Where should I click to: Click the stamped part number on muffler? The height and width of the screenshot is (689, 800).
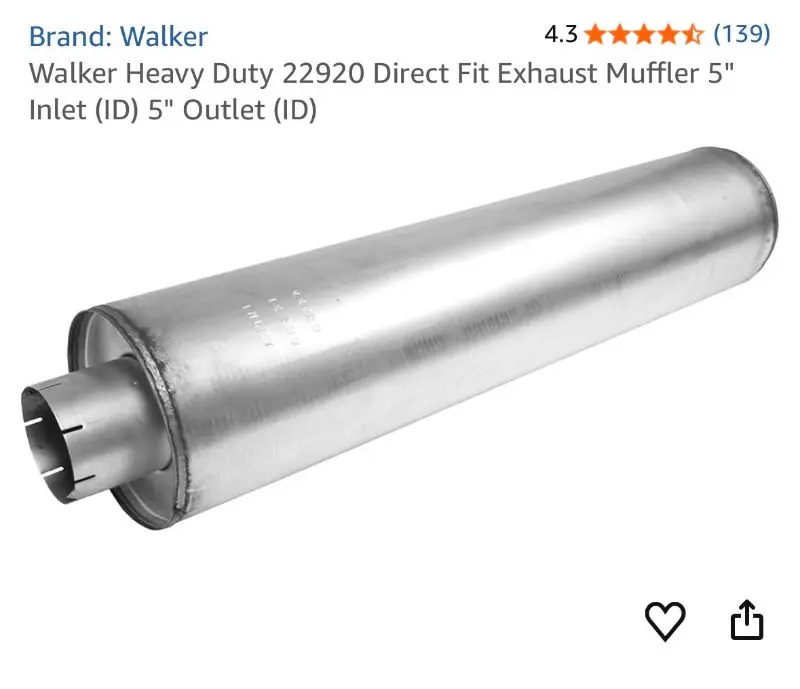282,317
